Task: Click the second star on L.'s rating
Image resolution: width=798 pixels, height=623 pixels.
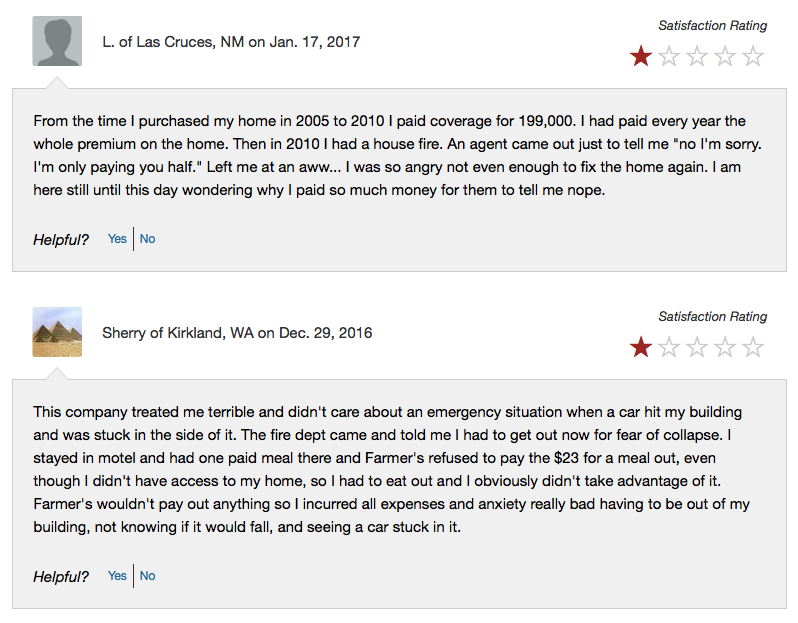Action: tap(669, 57)
